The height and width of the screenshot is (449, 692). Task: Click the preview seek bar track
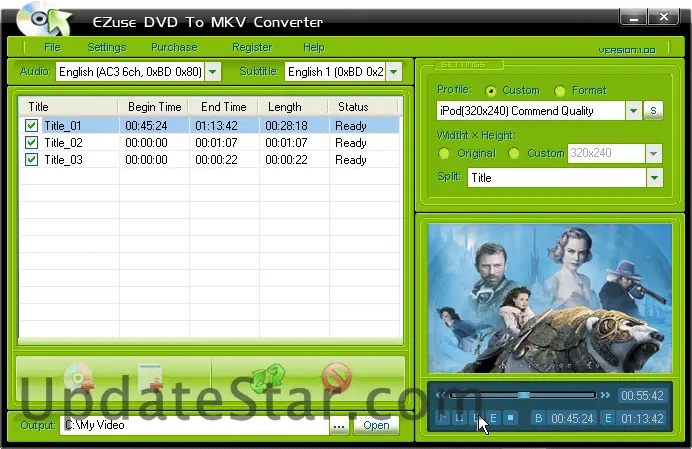[x=523, y=395]
